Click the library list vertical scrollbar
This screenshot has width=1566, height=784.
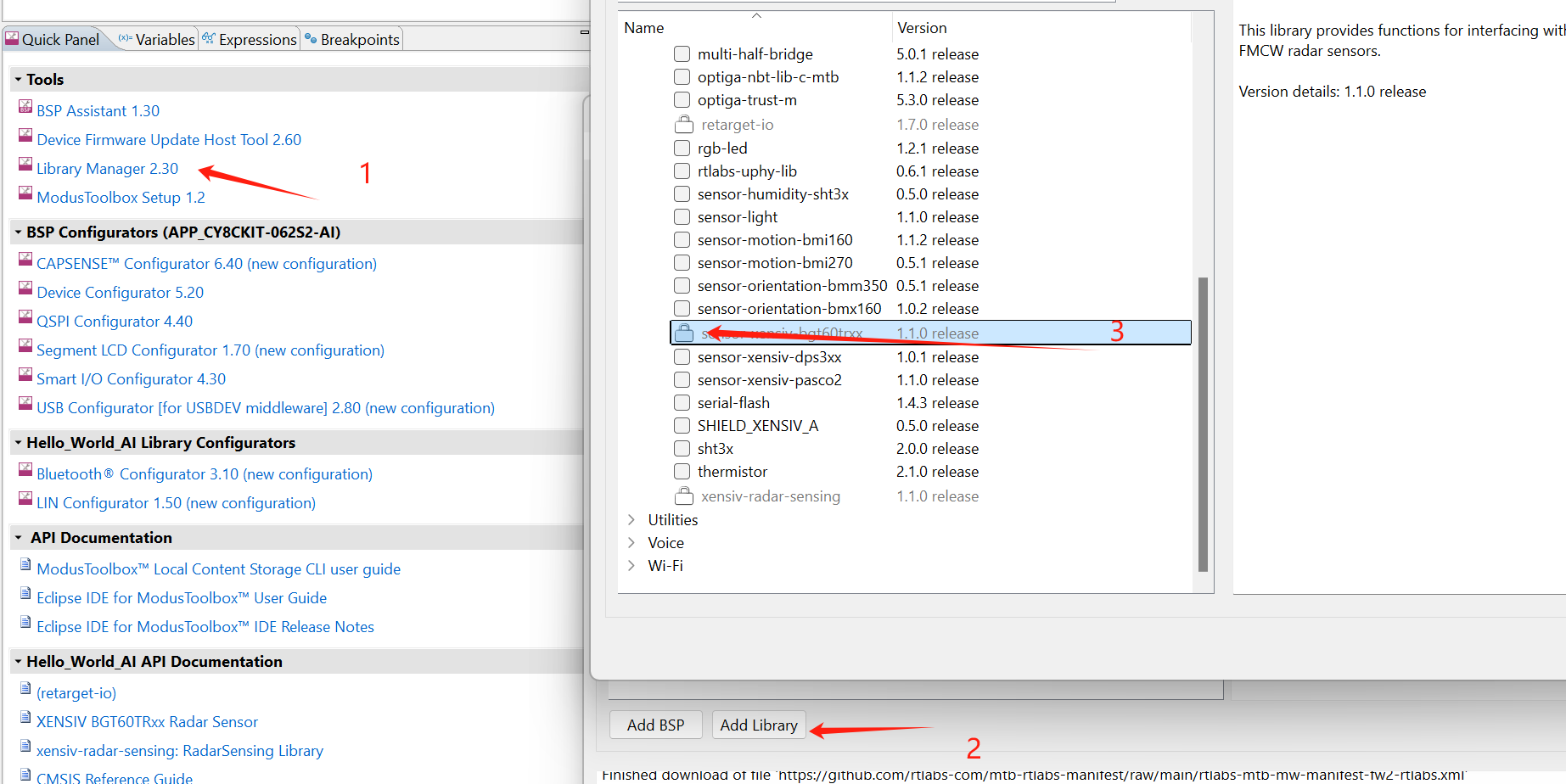tap(1202, 424)
